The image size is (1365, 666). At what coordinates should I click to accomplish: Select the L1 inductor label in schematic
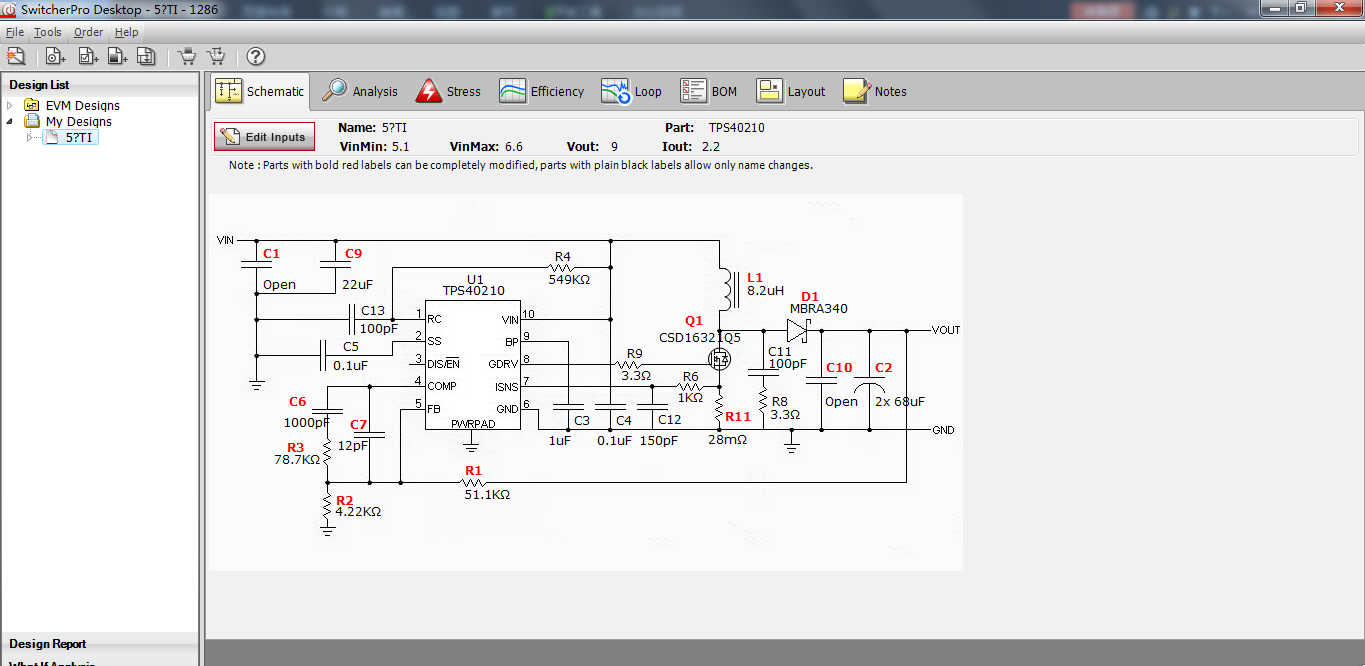755,277
